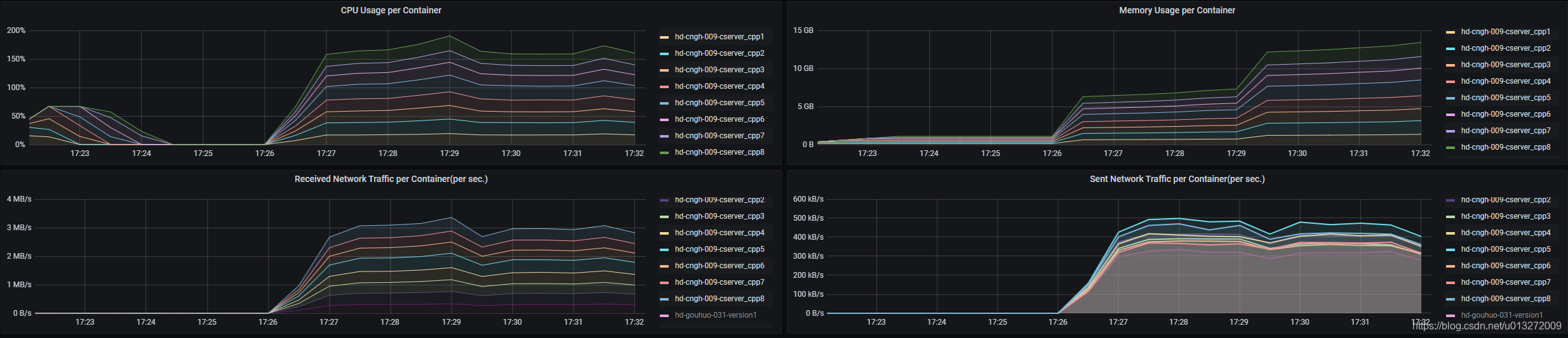Click cserver_cpp5 label in Sent Network Traffic legend

pos(1505,249)
